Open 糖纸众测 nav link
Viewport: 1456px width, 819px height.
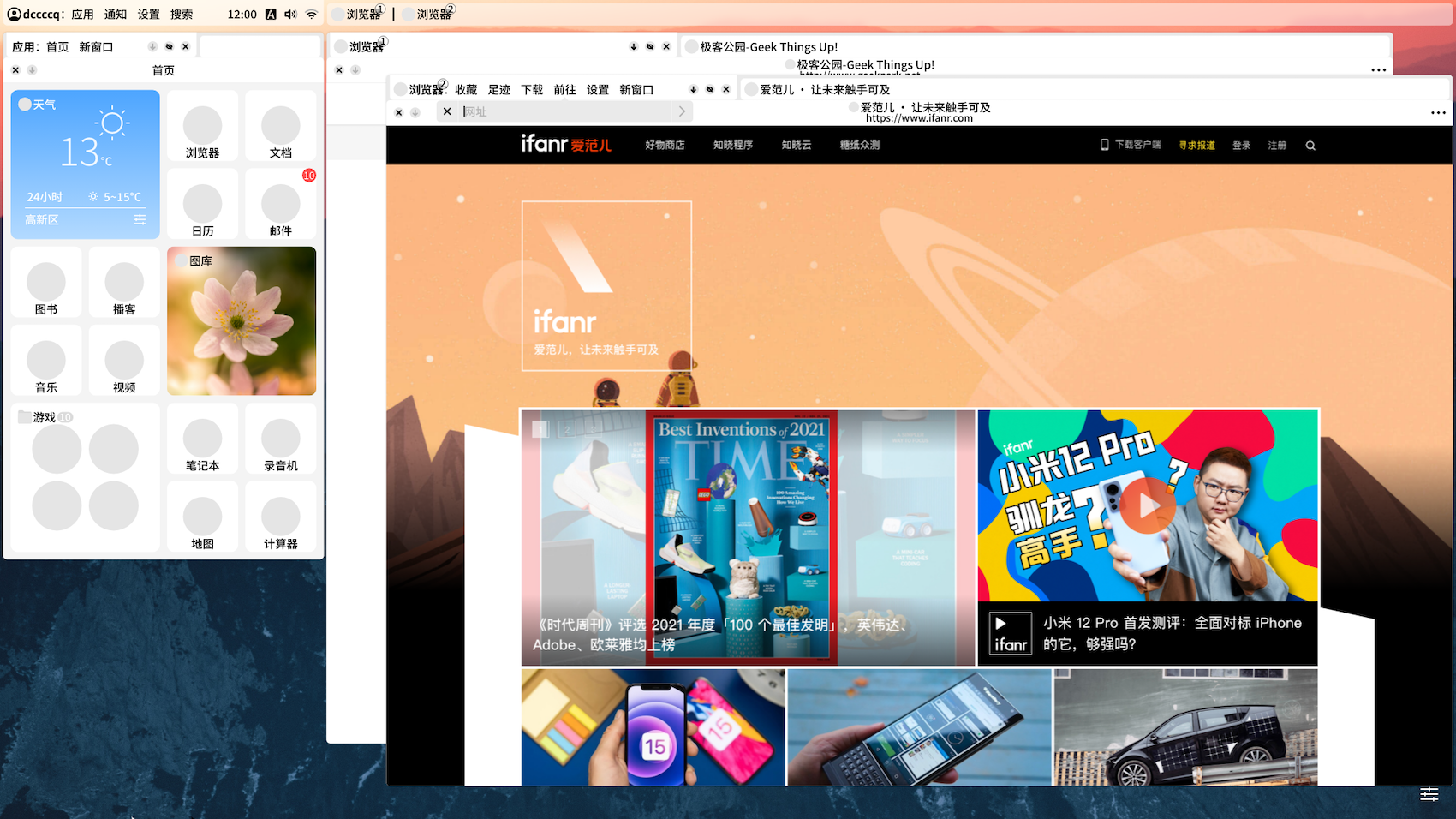click(x=860, y=146)
